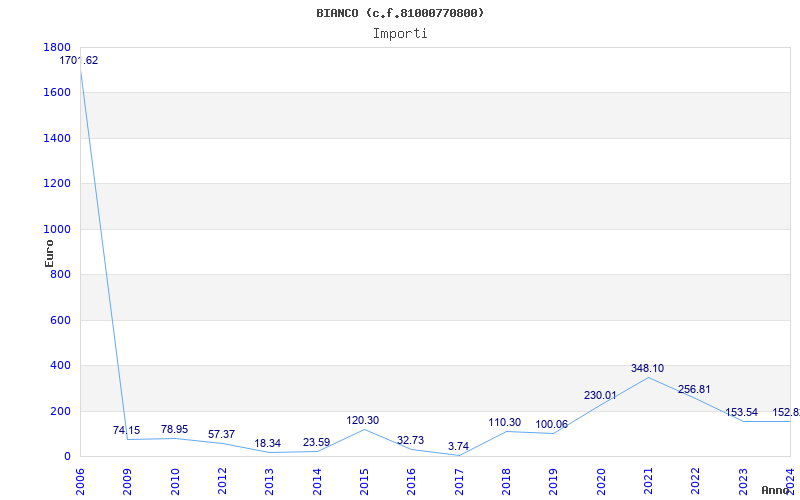The height and width of the screenshot is (500, 800).
Task: Select the 32.73 data label
Action: (411, 440)
